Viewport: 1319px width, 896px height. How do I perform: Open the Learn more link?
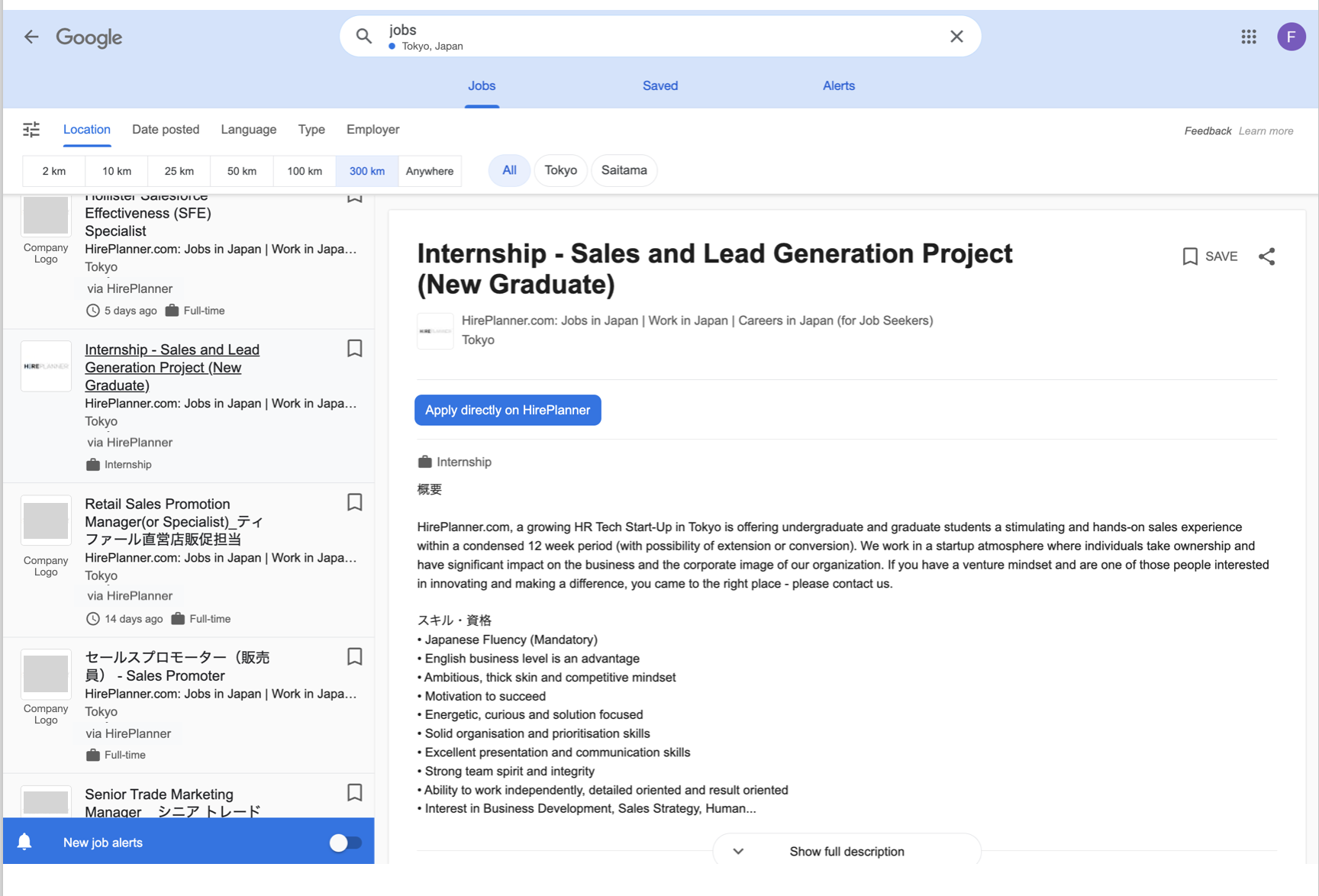tap(1265, 131)
